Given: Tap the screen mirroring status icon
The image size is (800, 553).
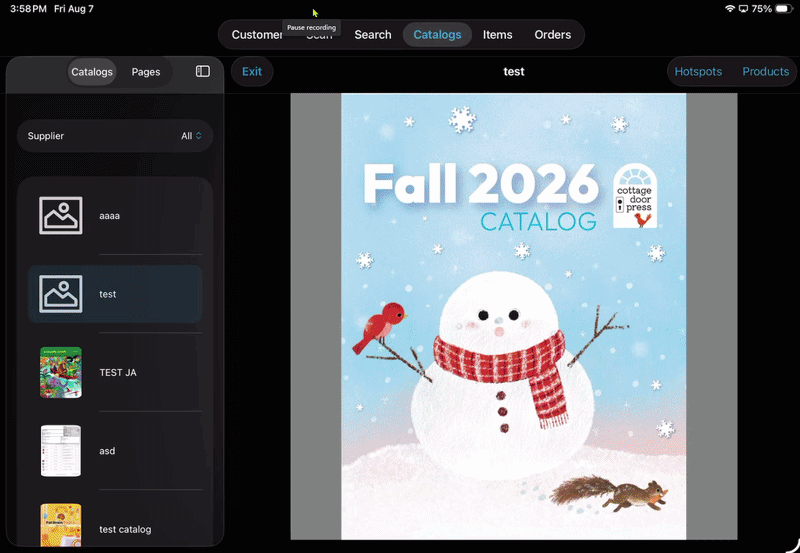Looking at the screenshot, I should click(x=743, y=9).
